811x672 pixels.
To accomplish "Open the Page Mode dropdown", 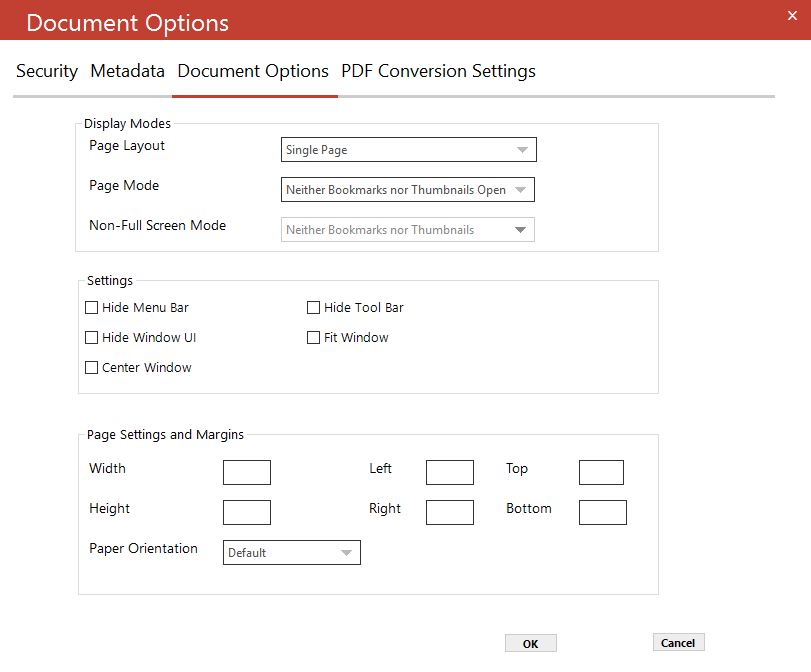I will [x=408, y=189].
